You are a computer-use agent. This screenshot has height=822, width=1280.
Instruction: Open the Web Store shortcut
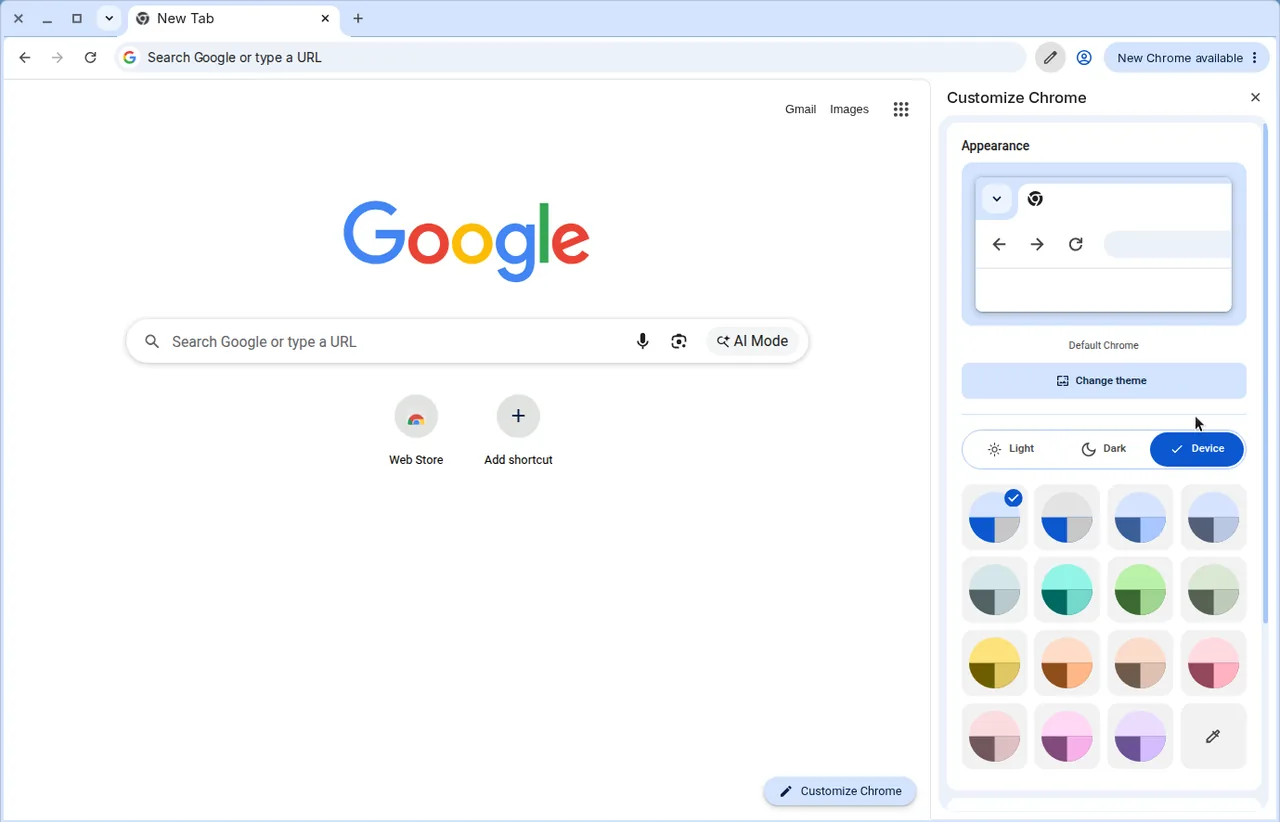point(416,431)
